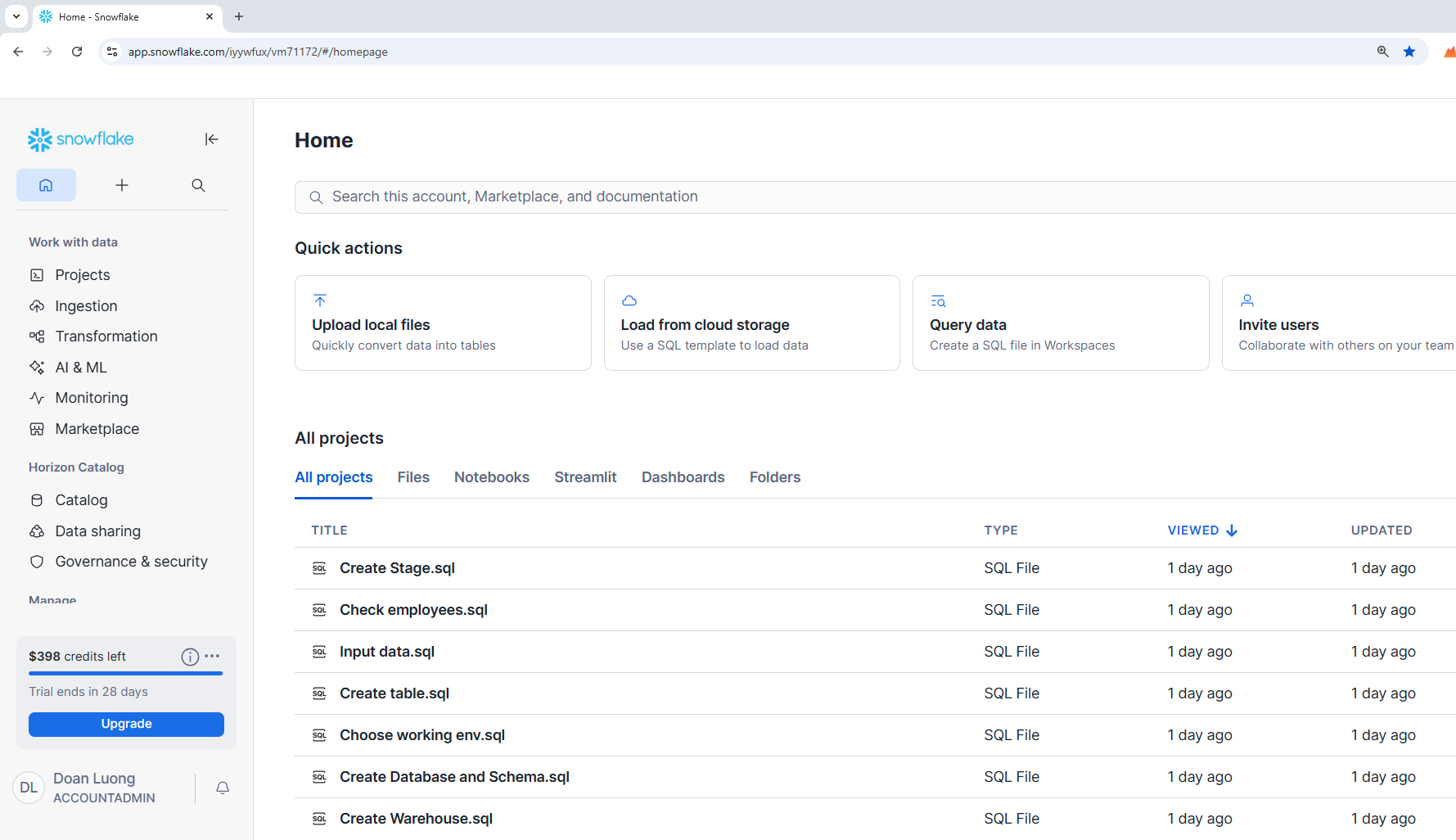Click the info icon next to credits left
This screenshot has width=1456, height=840.
click(189, 657)
